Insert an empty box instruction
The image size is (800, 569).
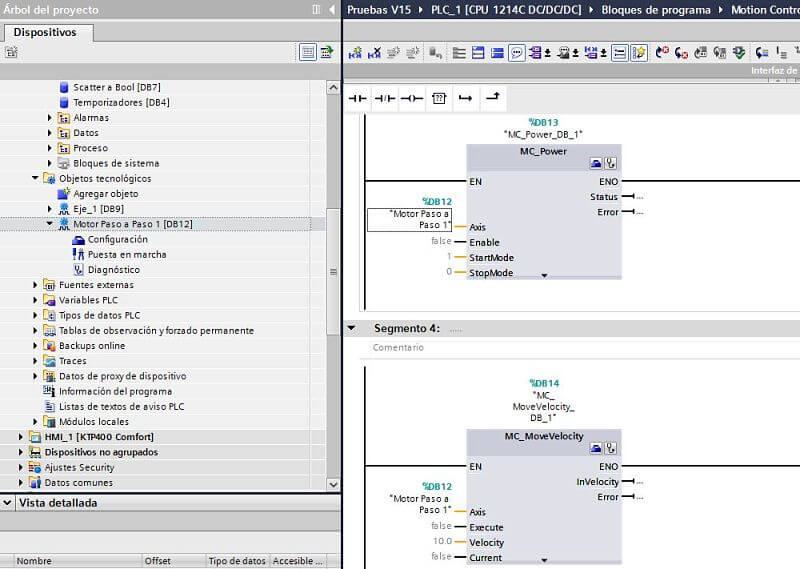pos(438,98)
